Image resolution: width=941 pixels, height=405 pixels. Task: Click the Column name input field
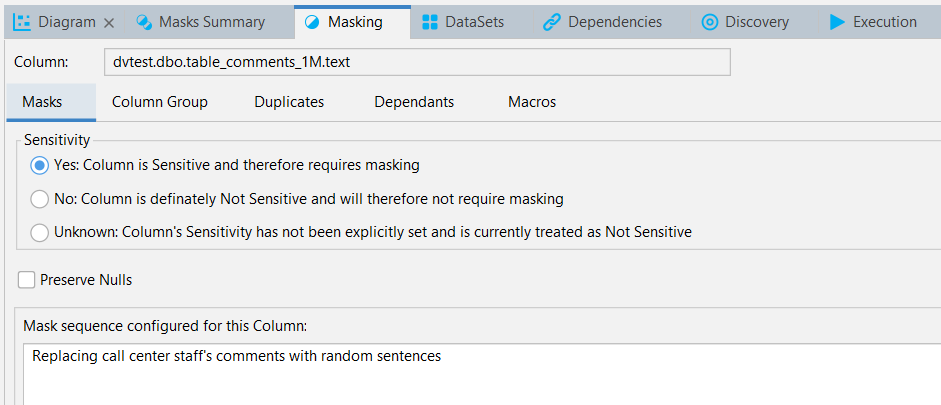[x=417, y=62]
